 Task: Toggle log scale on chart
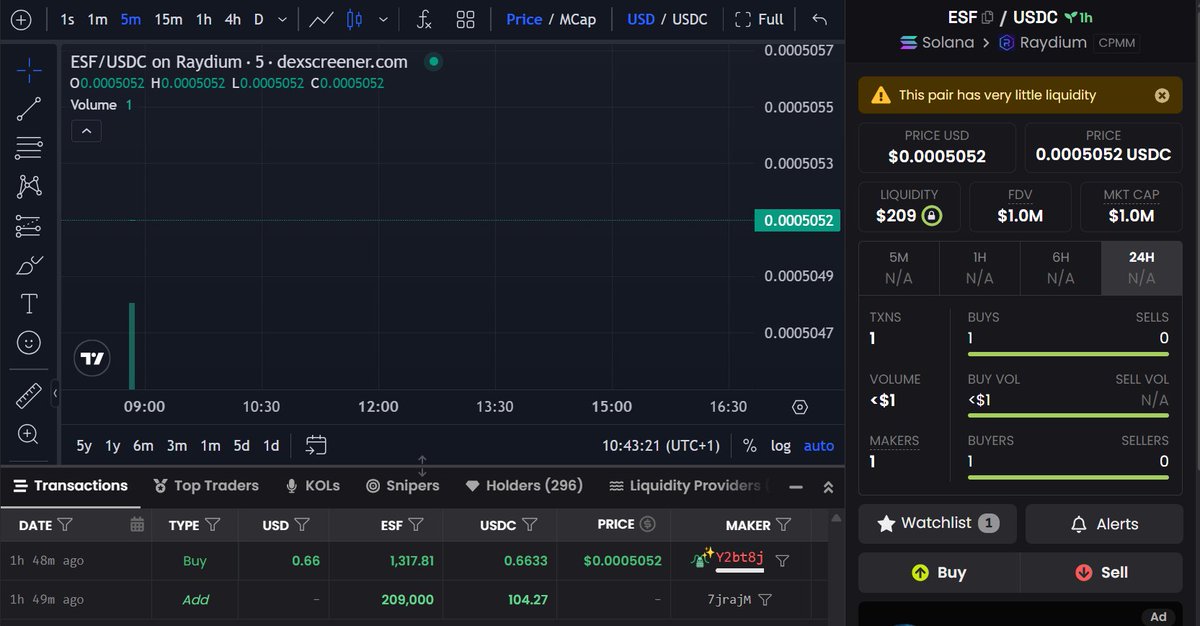pyautogui.click(x=781, y=446)
